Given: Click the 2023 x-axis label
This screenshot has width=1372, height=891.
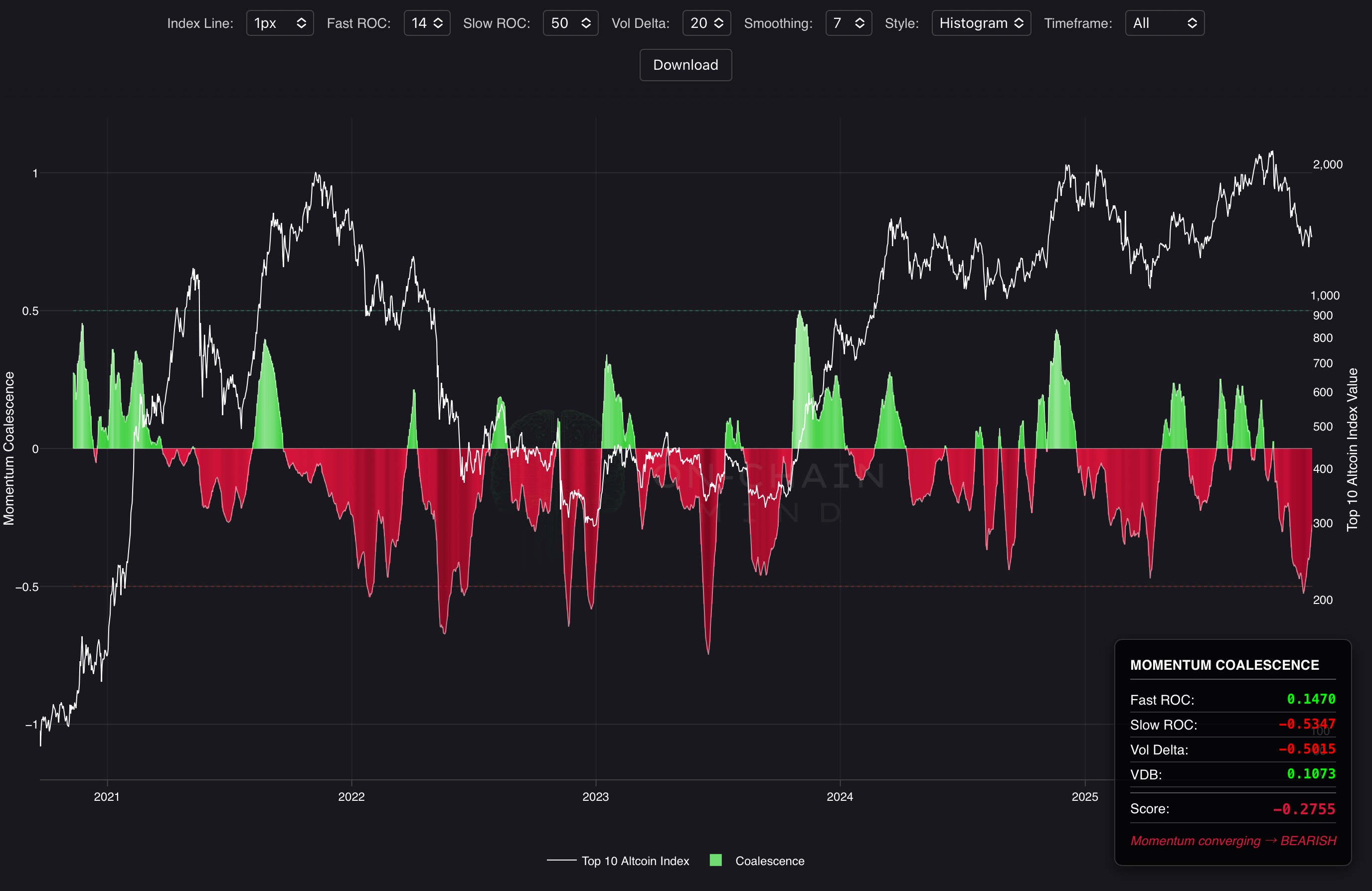Looking at the screenshot, I should pyautogui.click(x=595, y=796).
